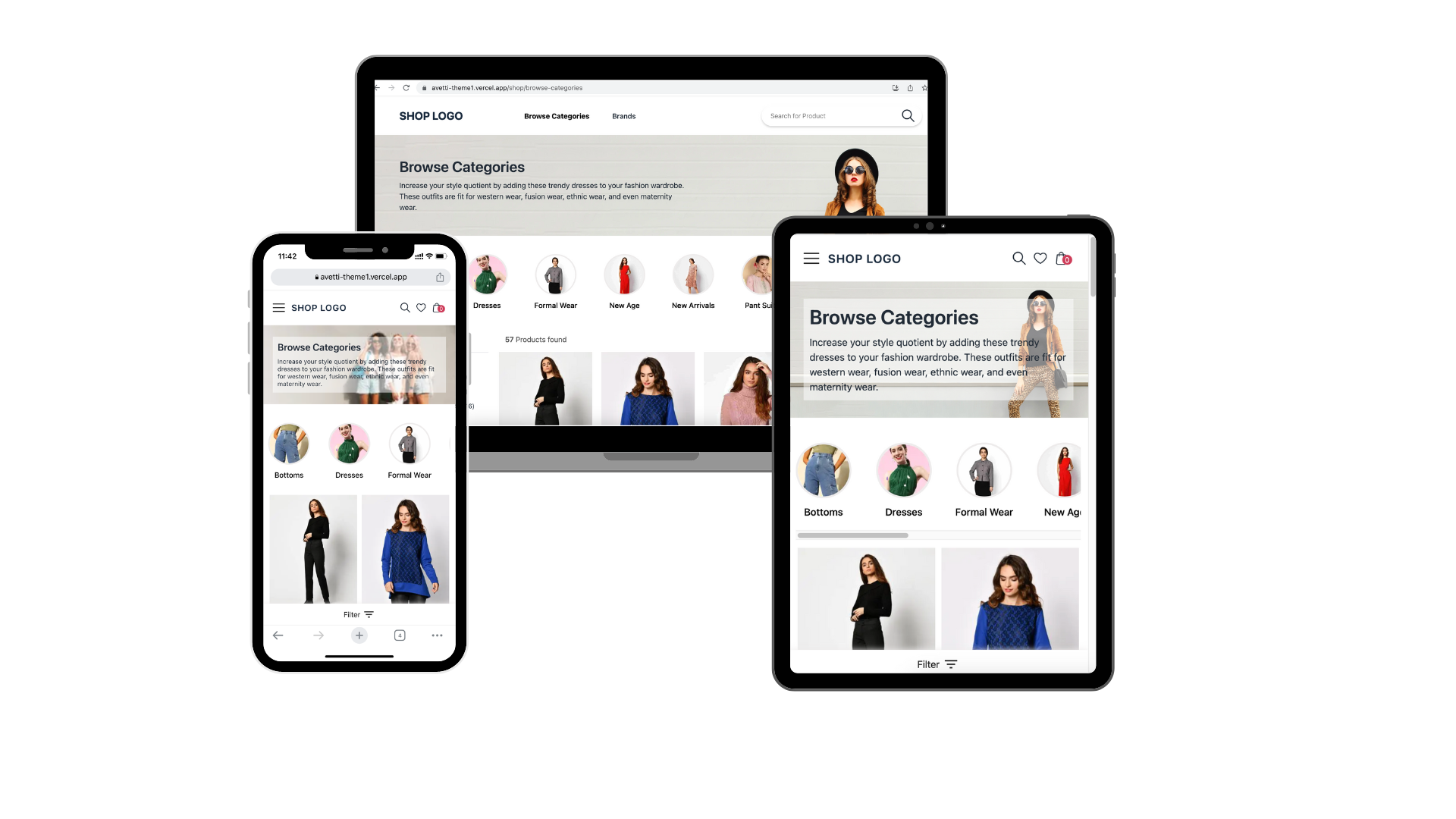Open the Brands menu item
The height and width of the screenshot is (819, 1456).
[x=623, y=115]
